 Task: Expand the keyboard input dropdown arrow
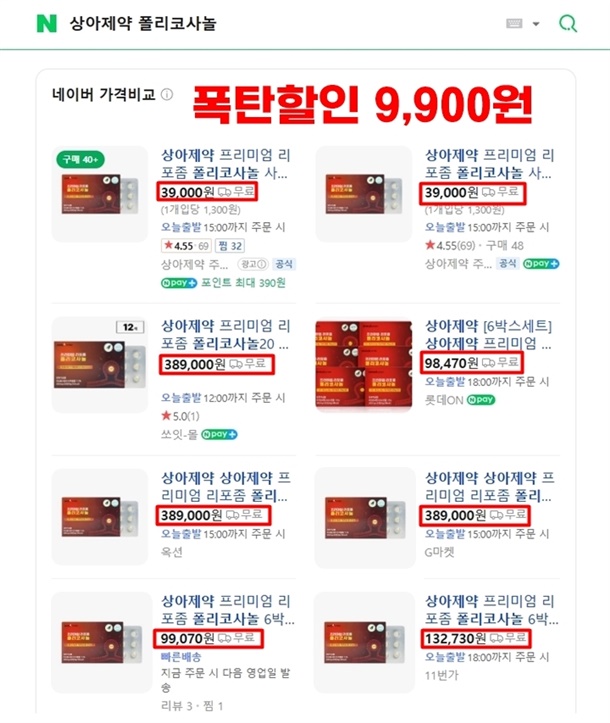coord(536,24)
